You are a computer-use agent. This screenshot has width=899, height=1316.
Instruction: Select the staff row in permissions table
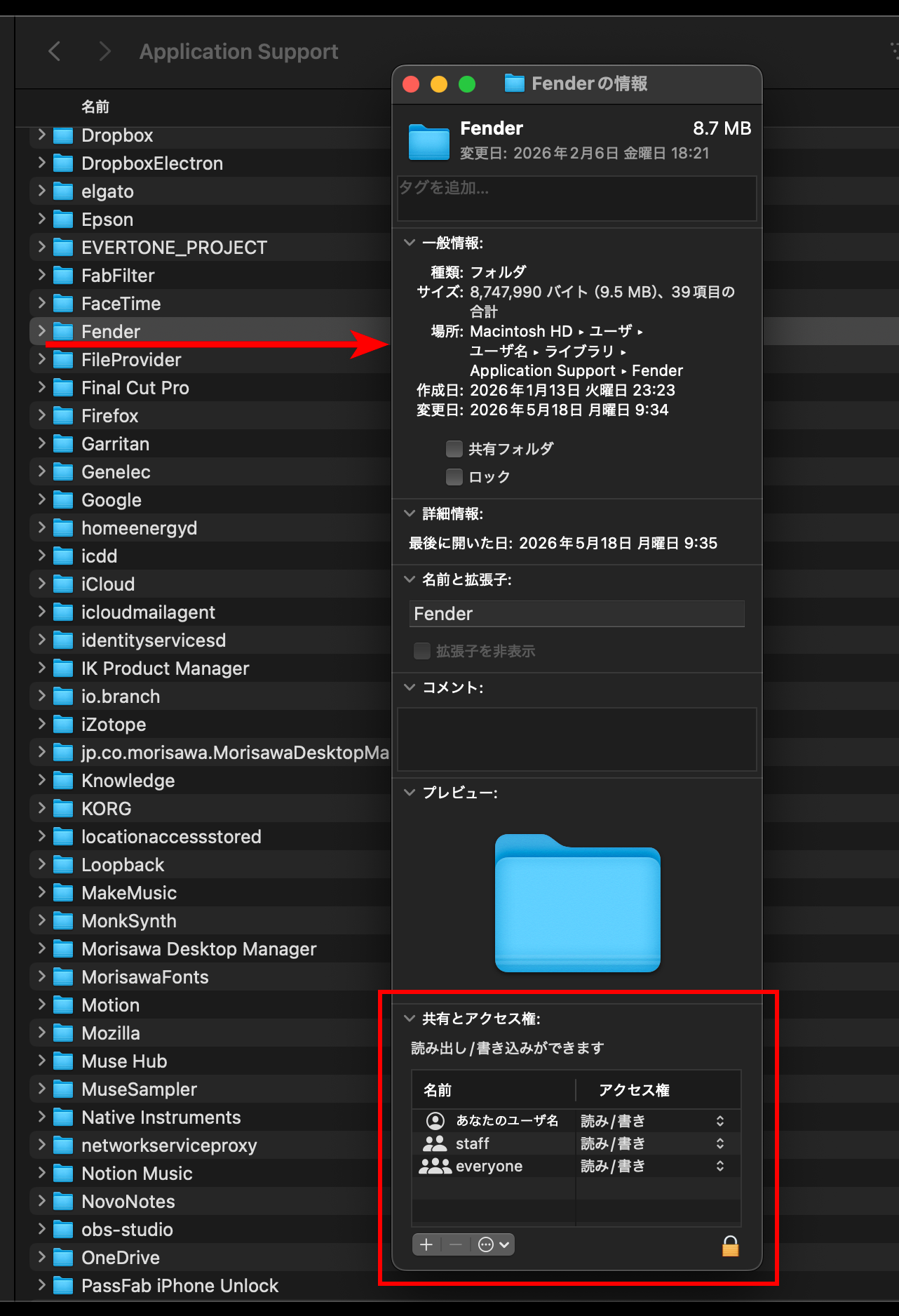pos(576,1143)
